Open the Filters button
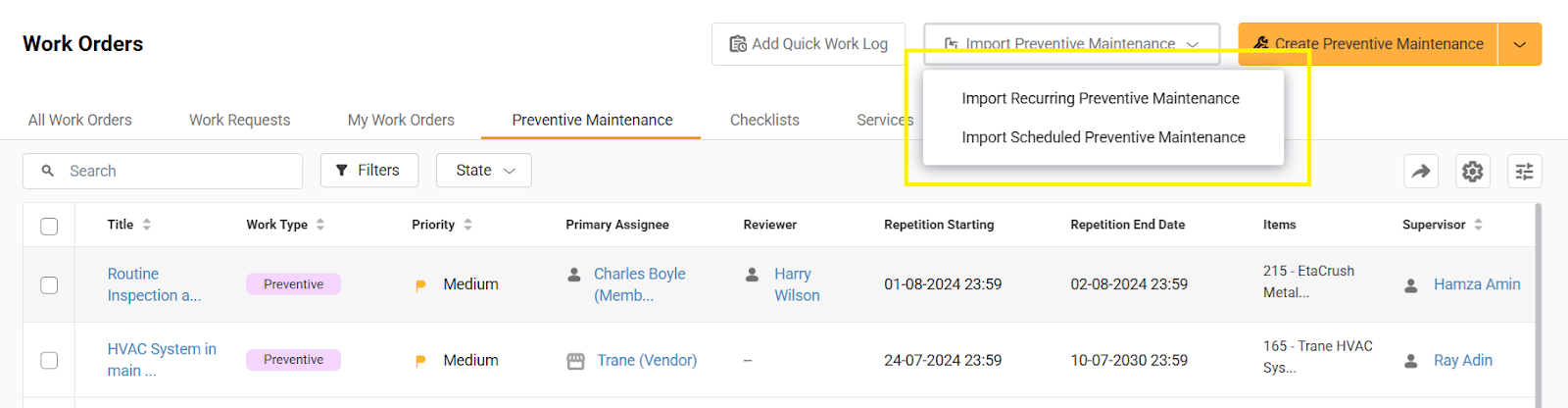Image resolution: width=1568 pixels, height=408 pixels. click(x=368, y=171)
